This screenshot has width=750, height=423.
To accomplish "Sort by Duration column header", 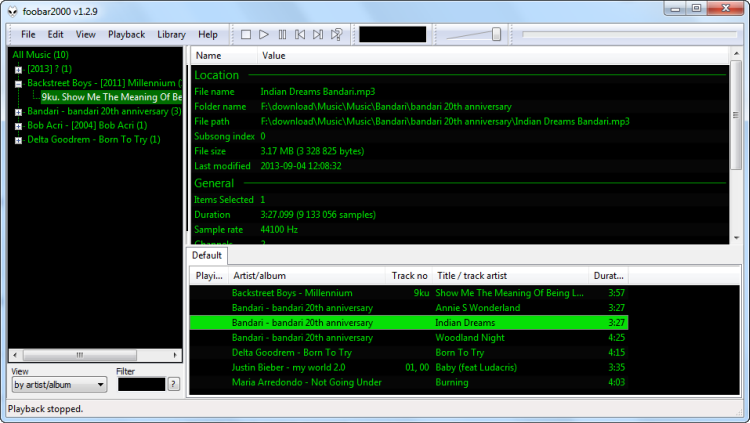I will click(x=608, y=276).
